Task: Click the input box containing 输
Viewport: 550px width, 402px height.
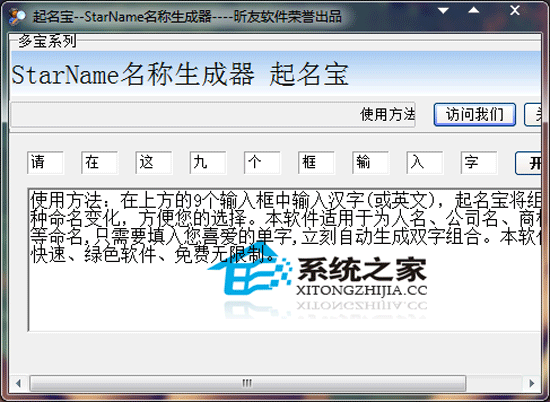Action: [370, 162]
